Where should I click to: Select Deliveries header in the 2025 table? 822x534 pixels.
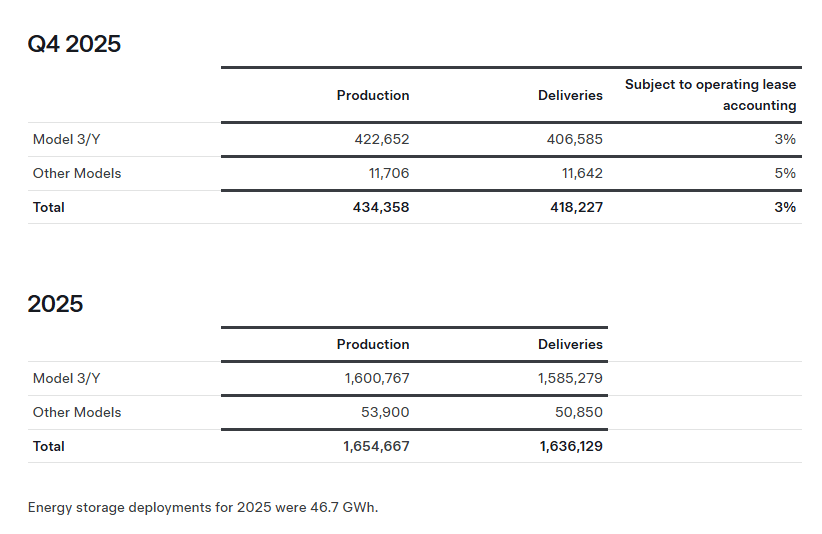click(570, 345)
